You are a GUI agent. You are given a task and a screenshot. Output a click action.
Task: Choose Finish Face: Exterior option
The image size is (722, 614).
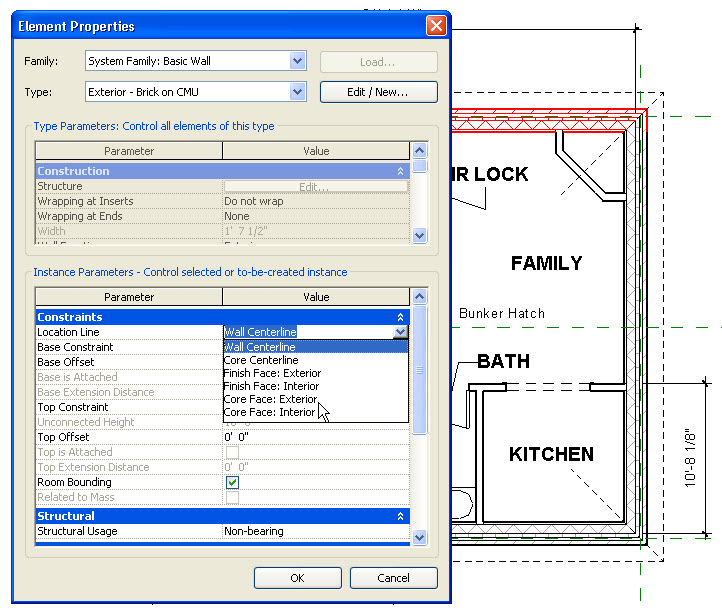(315, 373)
